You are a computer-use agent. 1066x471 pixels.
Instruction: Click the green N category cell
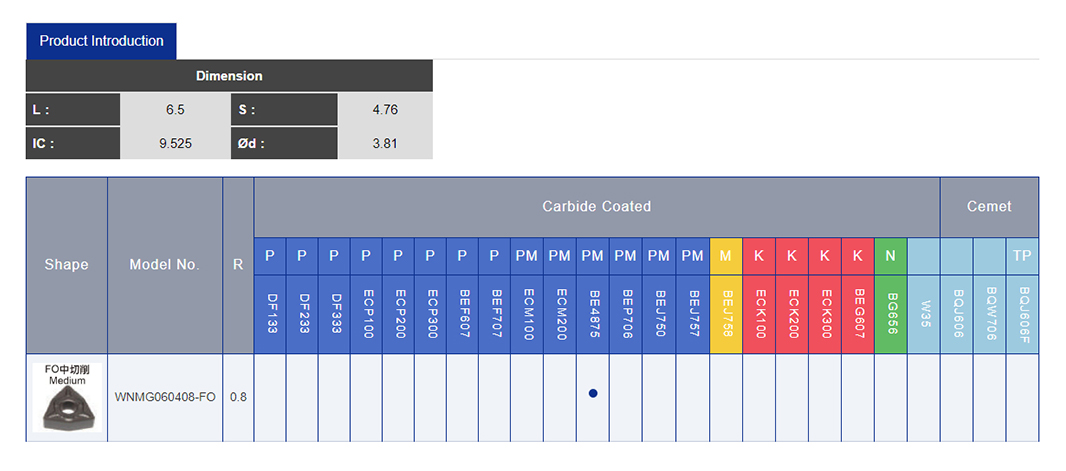click(890, 256)
